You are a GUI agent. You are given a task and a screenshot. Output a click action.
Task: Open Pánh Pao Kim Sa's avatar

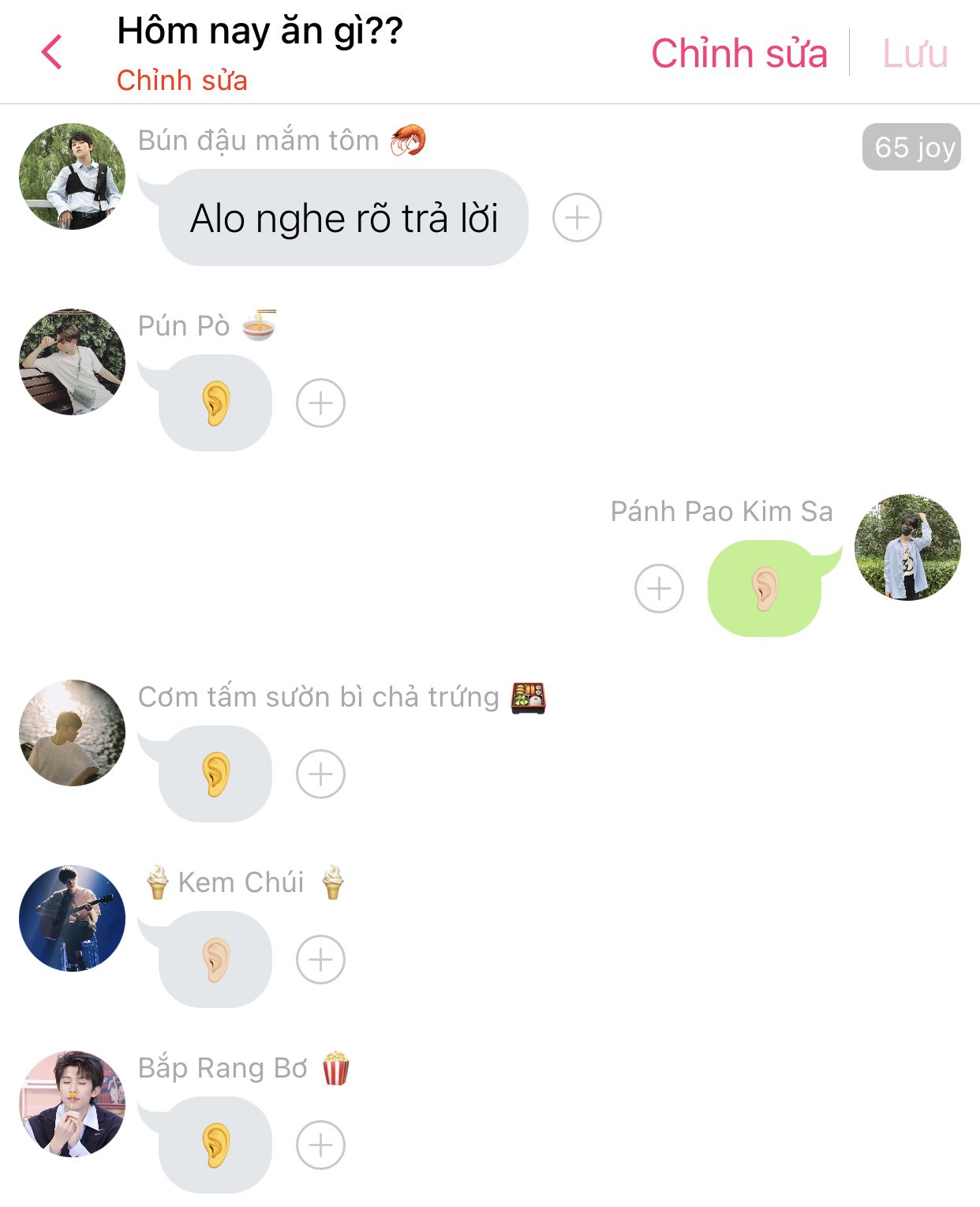[907, 547]
